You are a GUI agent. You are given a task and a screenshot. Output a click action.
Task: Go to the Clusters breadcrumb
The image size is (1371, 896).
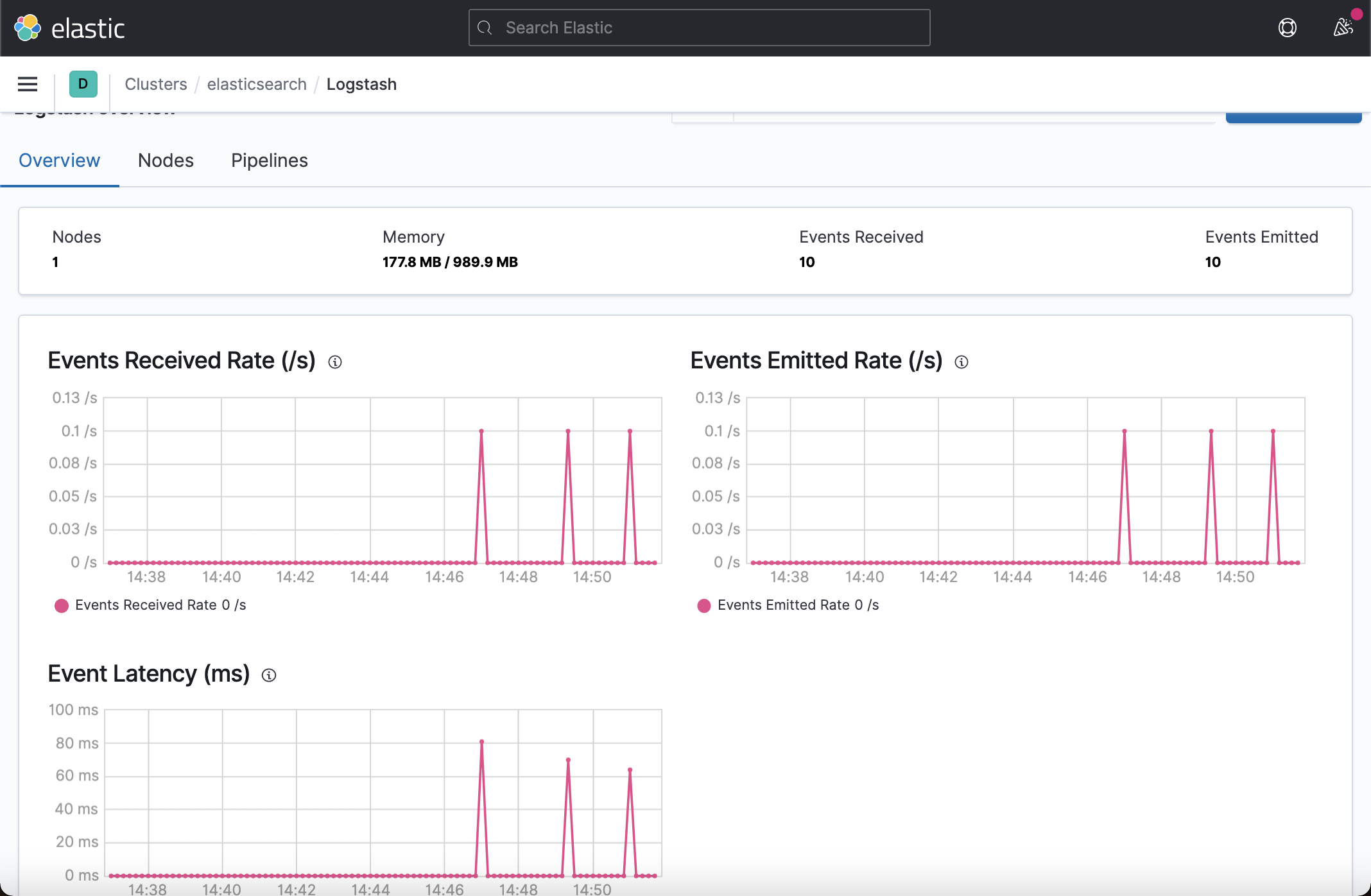pyautogui.click(x=156, y=84)
